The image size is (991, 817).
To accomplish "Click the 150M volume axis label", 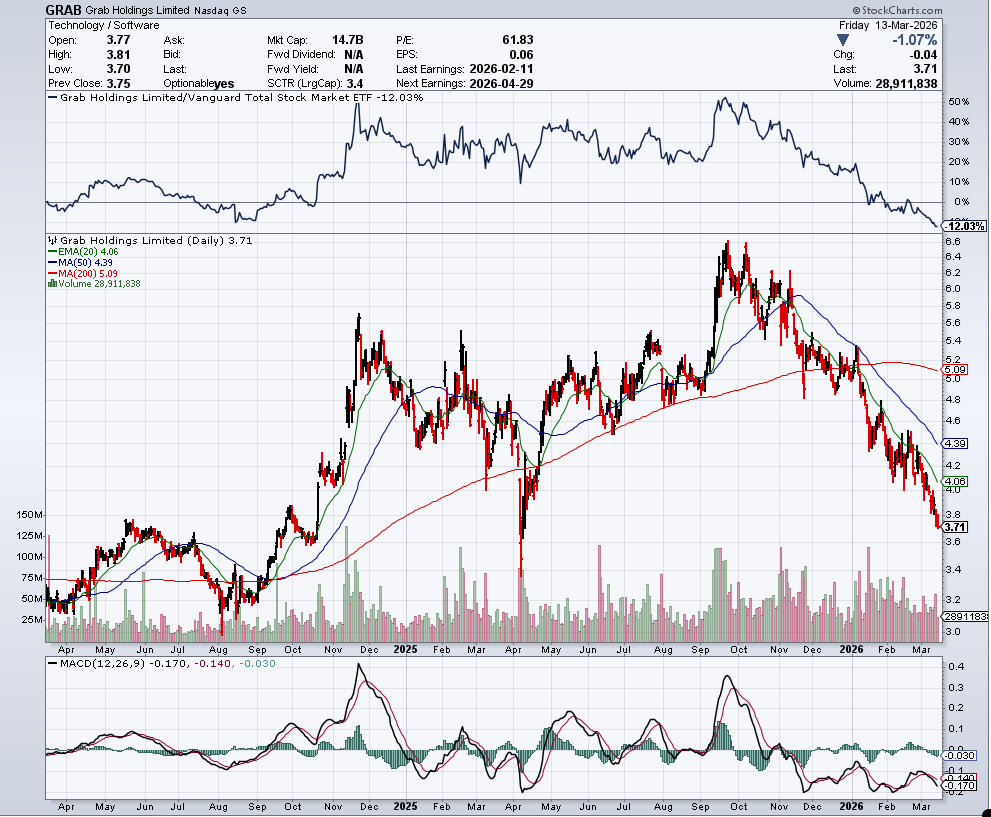I will click(30, 515).
